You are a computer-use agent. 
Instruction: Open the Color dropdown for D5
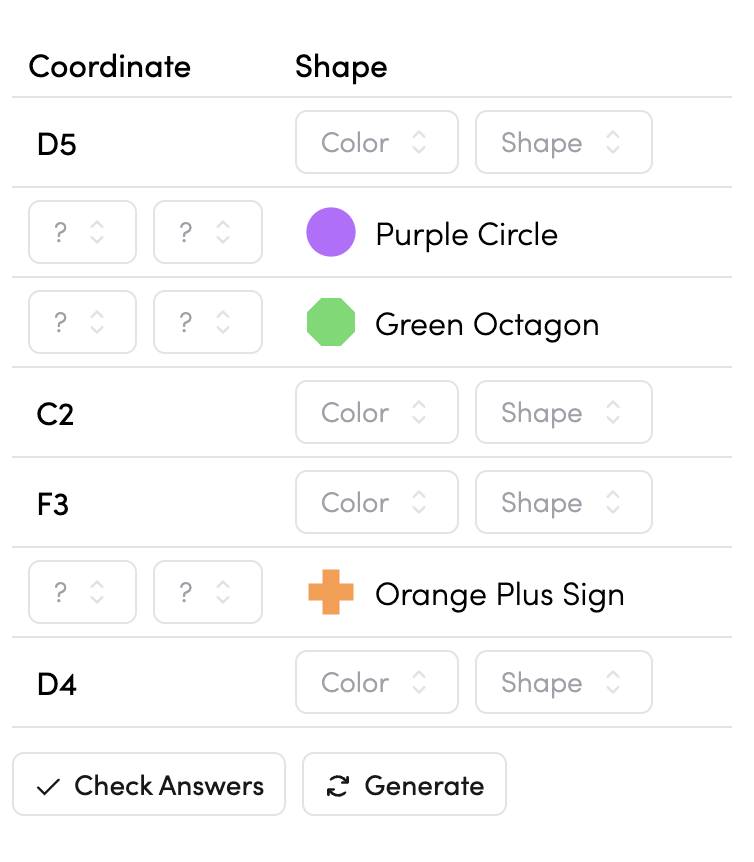[x=376, y=143]
